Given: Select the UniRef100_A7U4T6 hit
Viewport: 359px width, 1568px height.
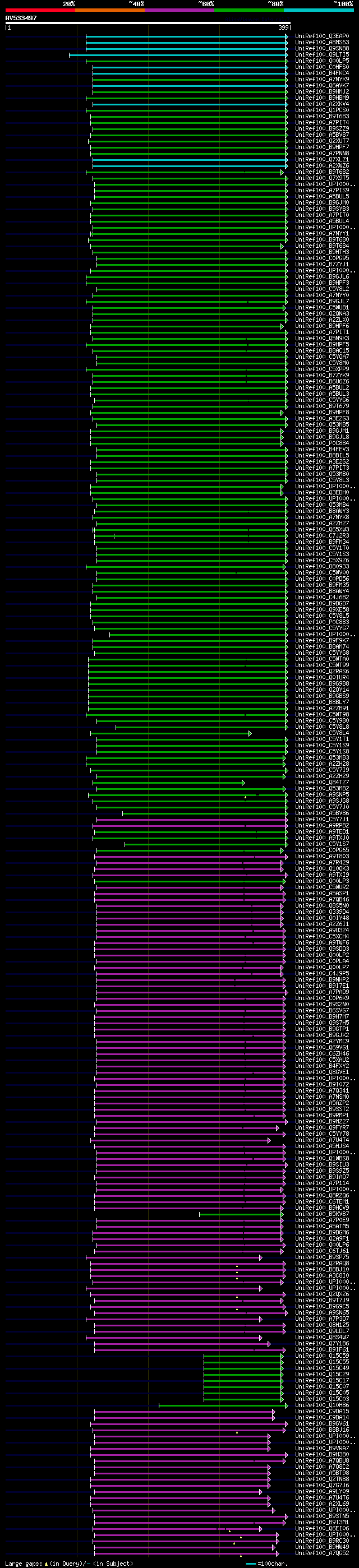Looking at the screenshot, I should (323, 1498).
